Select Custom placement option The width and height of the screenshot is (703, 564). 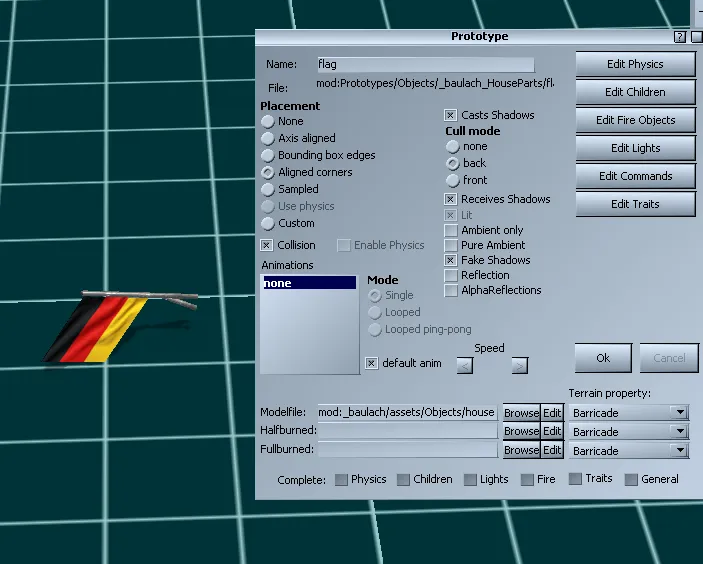[268, 223]
